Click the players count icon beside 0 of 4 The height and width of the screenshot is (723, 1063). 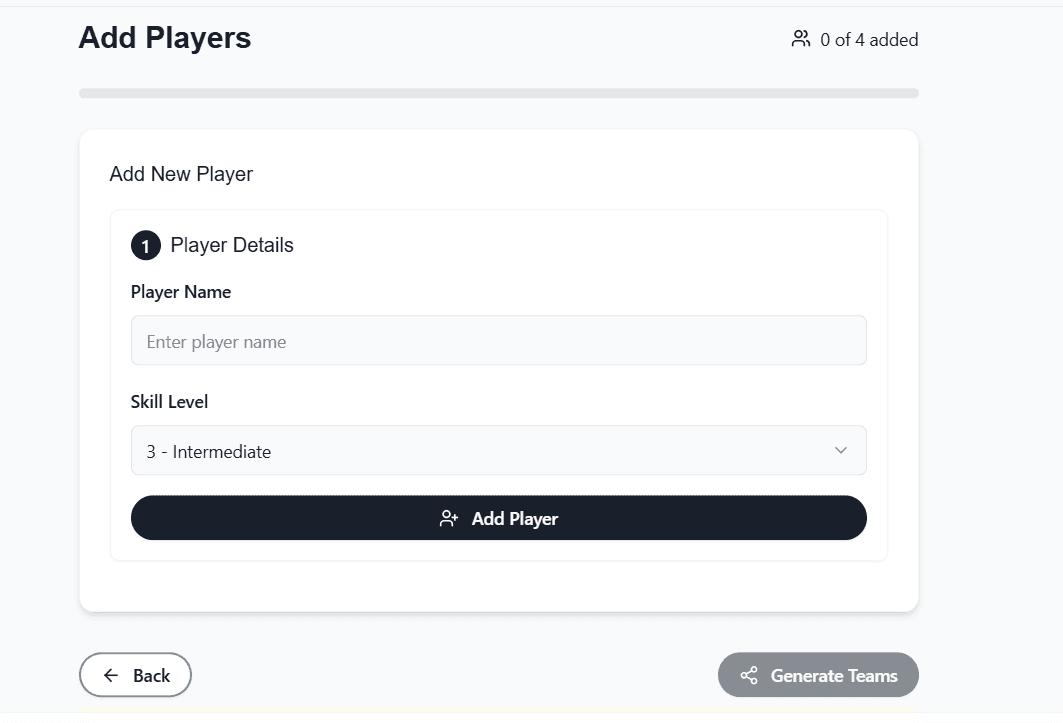pyautogui.click(x=800, y=39)
